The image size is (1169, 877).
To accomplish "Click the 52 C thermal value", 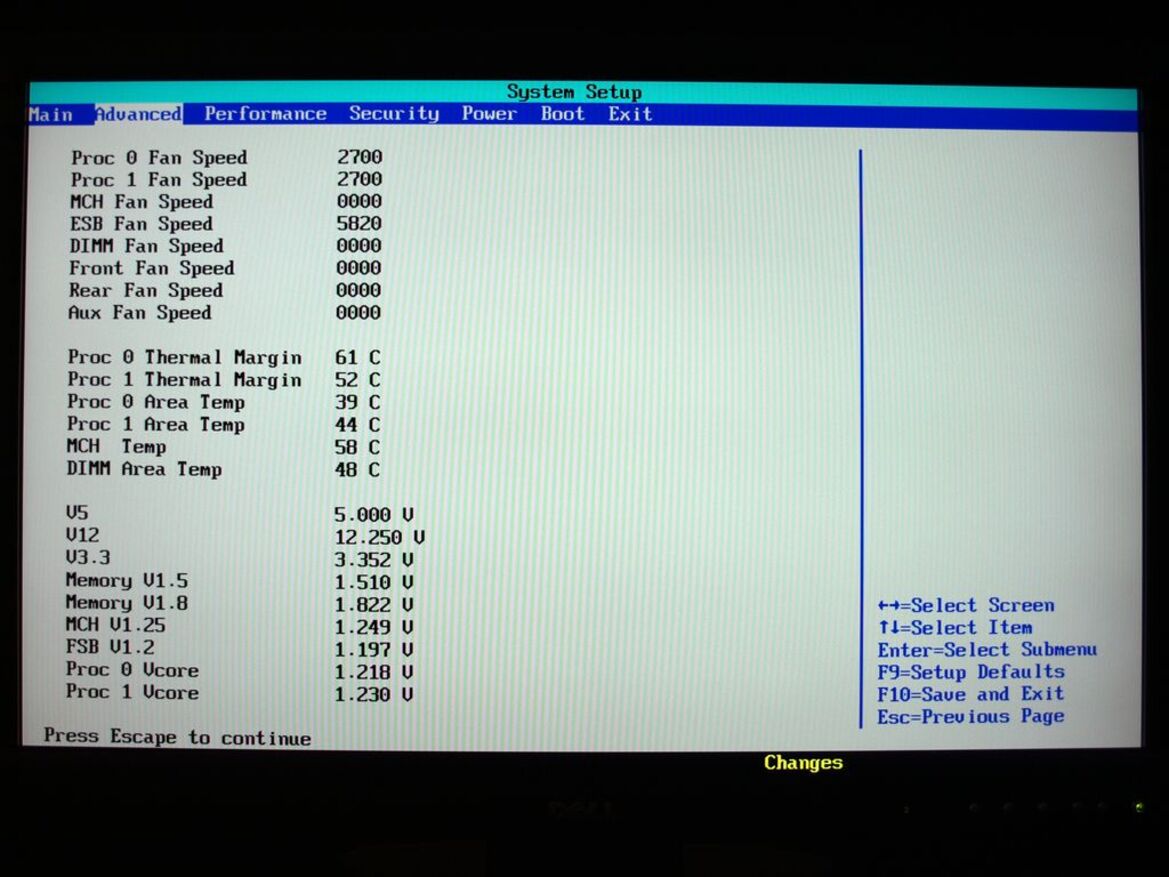I will click(358, 380).
